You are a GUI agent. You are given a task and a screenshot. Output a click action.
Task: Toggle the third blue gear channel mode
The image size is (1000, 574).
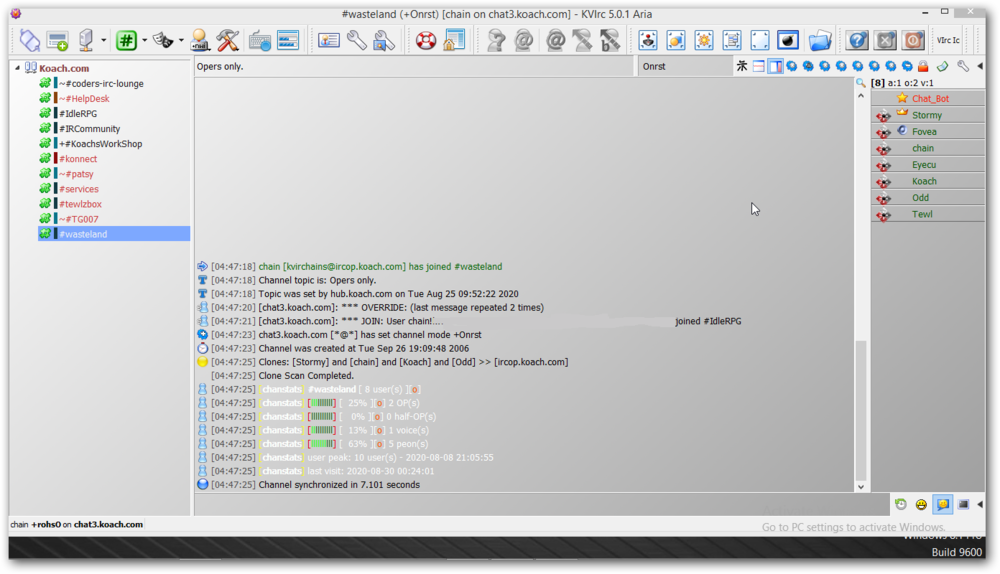coord(825,66)
